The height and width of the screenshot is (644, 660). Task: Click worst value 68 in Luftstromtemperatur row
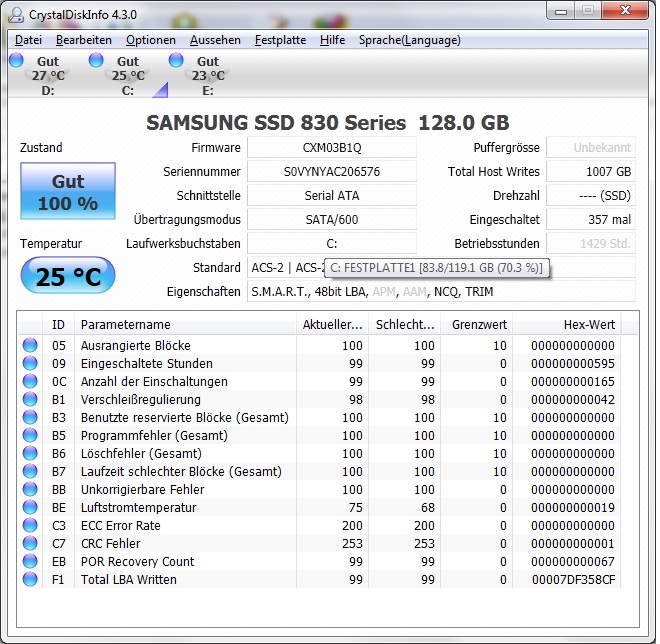click(x=428, y=508)
